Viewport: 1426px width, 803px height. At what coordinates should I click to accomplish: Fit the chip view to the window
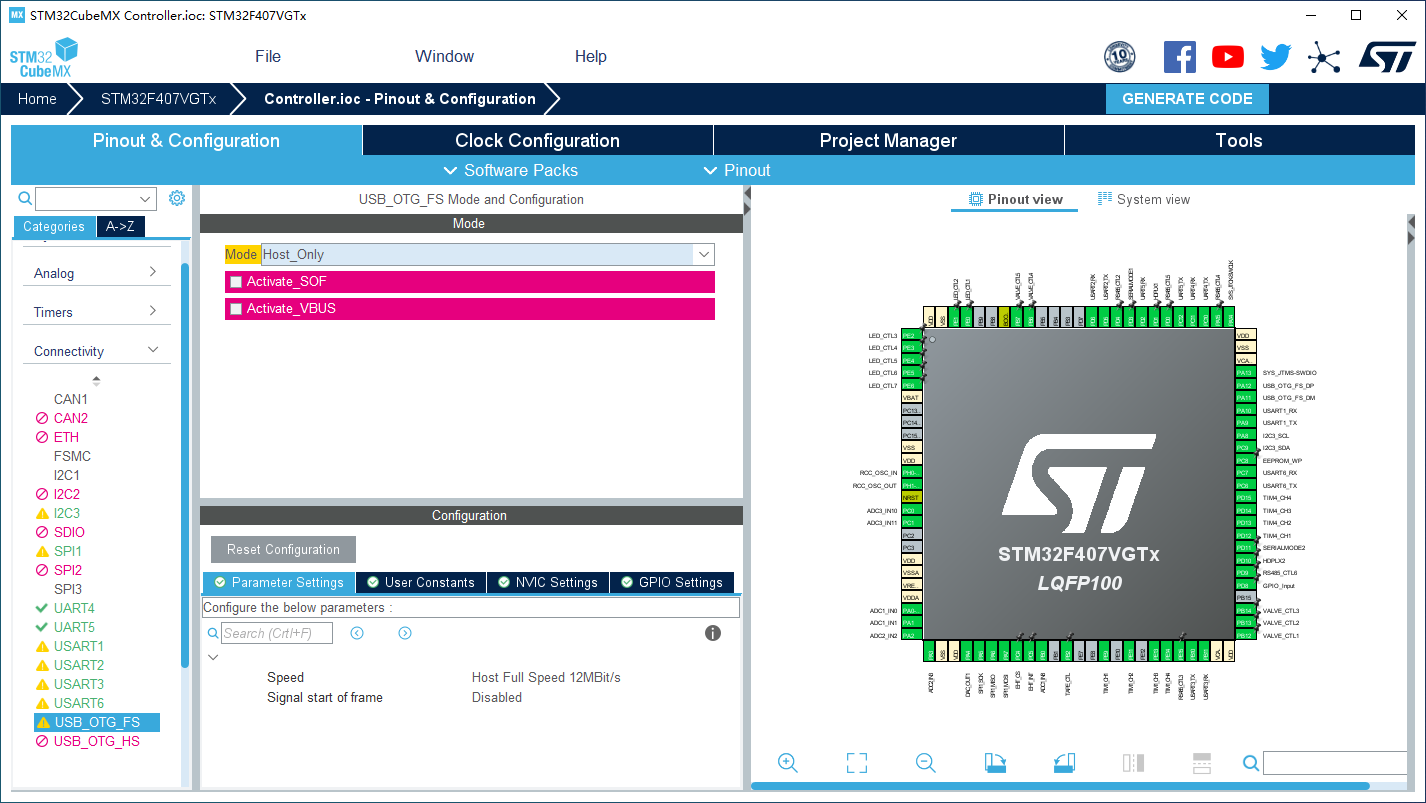(x=856, y=763)
